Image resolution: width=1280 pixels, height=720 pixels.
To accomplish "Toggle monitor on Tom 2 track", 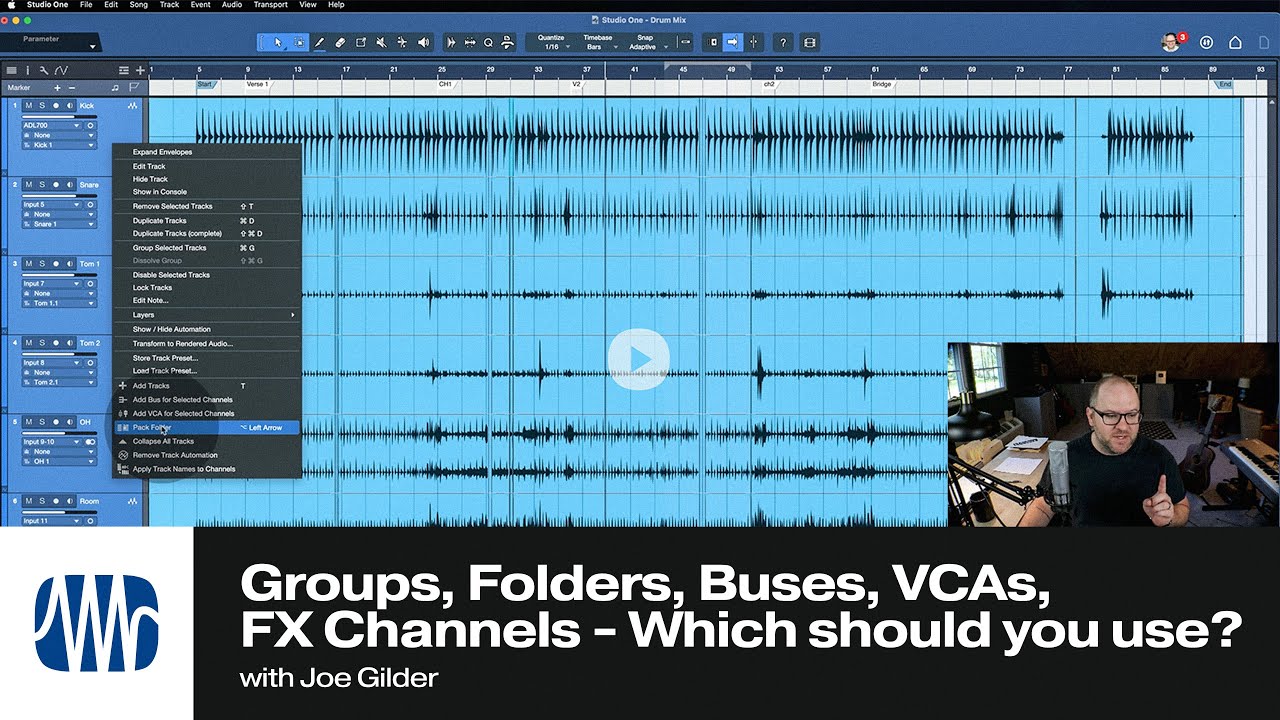I will (x=70, y=343).
